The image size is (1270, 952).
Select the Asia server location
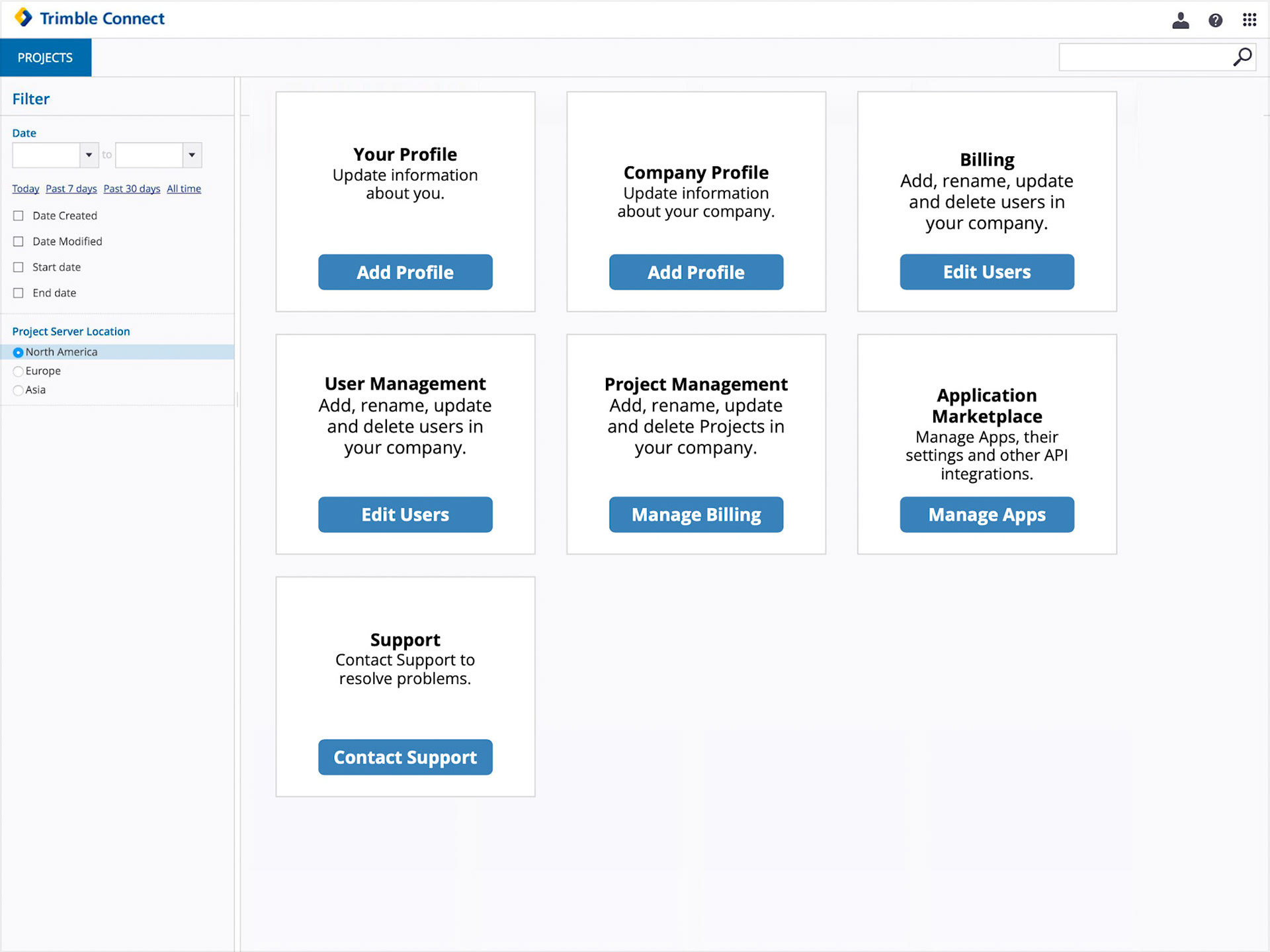pos(19,390)
